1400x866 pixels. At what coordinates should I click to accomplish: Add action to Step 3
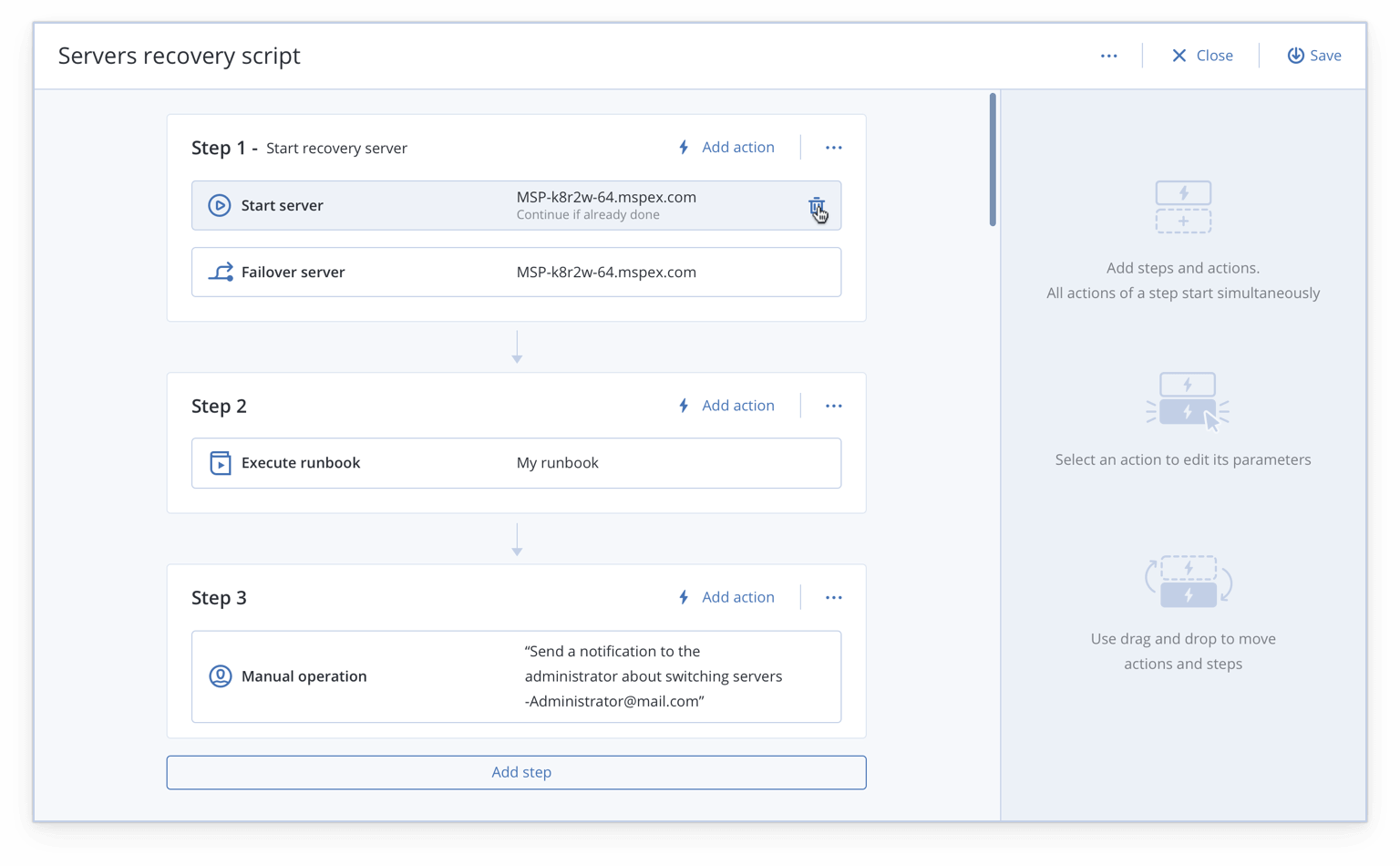[x=726, y=597]
